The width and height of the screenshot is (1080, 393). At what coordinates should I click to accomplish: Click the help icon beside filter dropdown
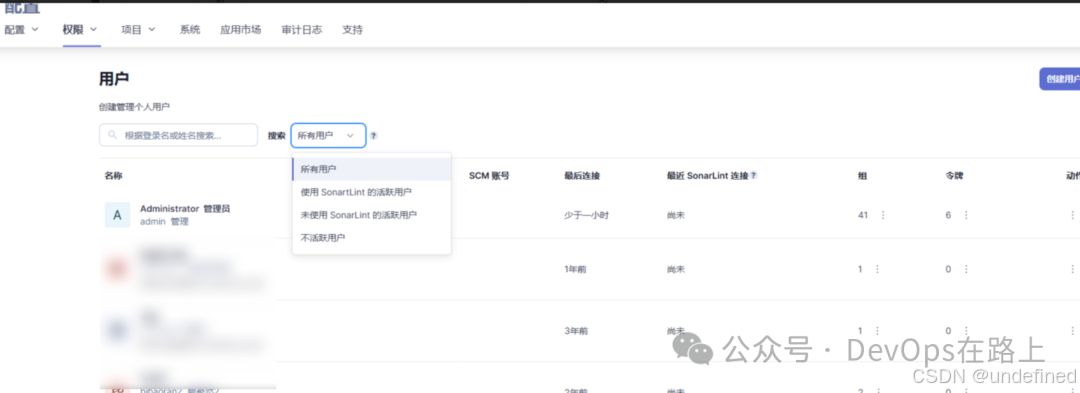373,136
